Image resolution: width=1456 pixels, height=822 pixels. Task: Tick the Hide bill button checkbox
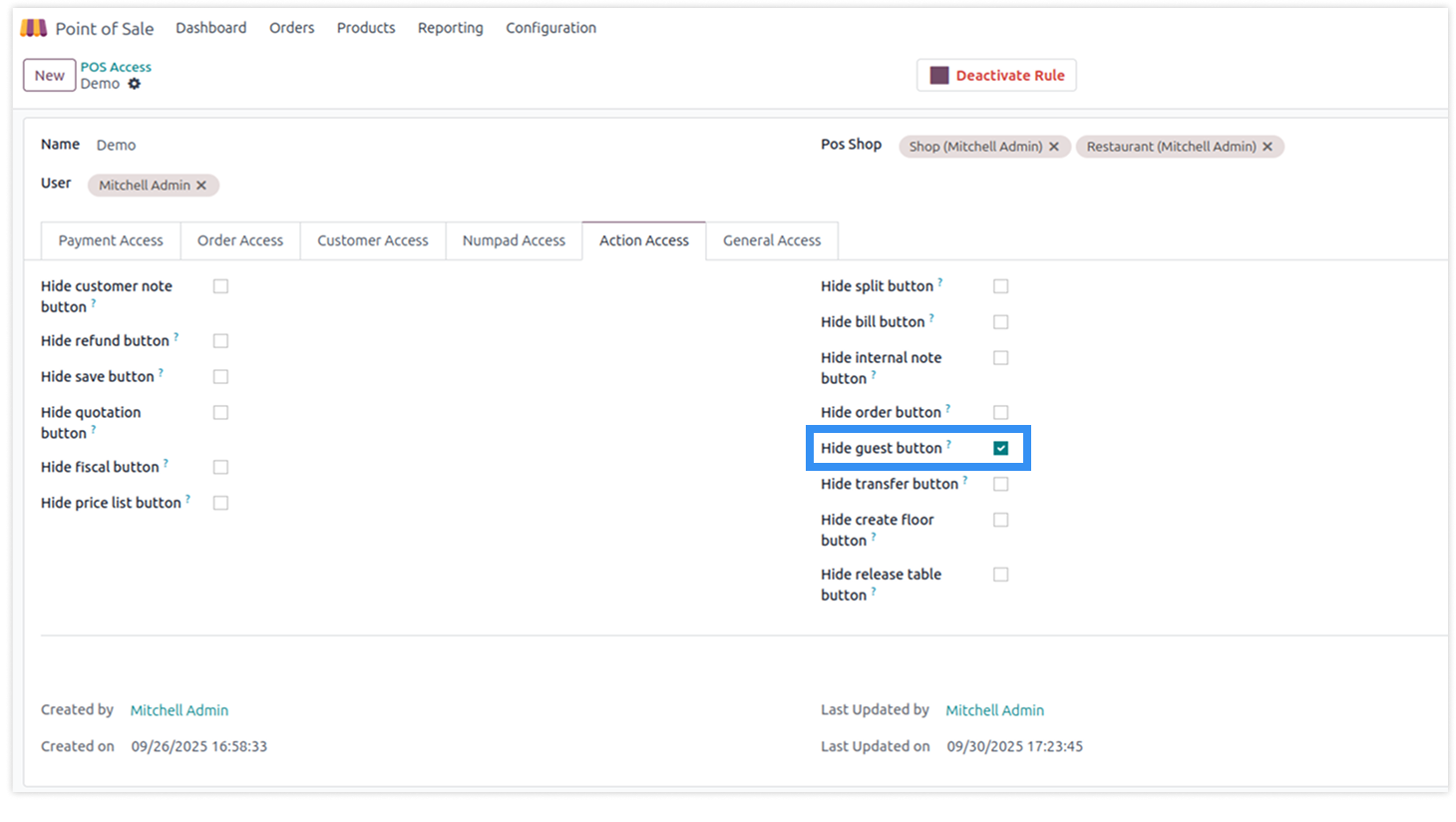(1000, 322)
